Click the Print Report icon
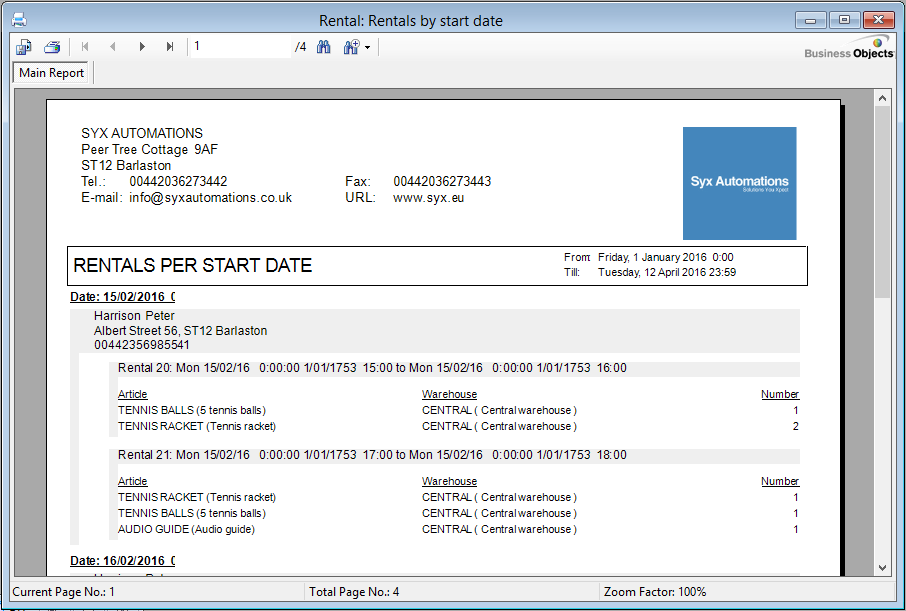Screen dimensions: 906x611 click(x=52, y=47)
